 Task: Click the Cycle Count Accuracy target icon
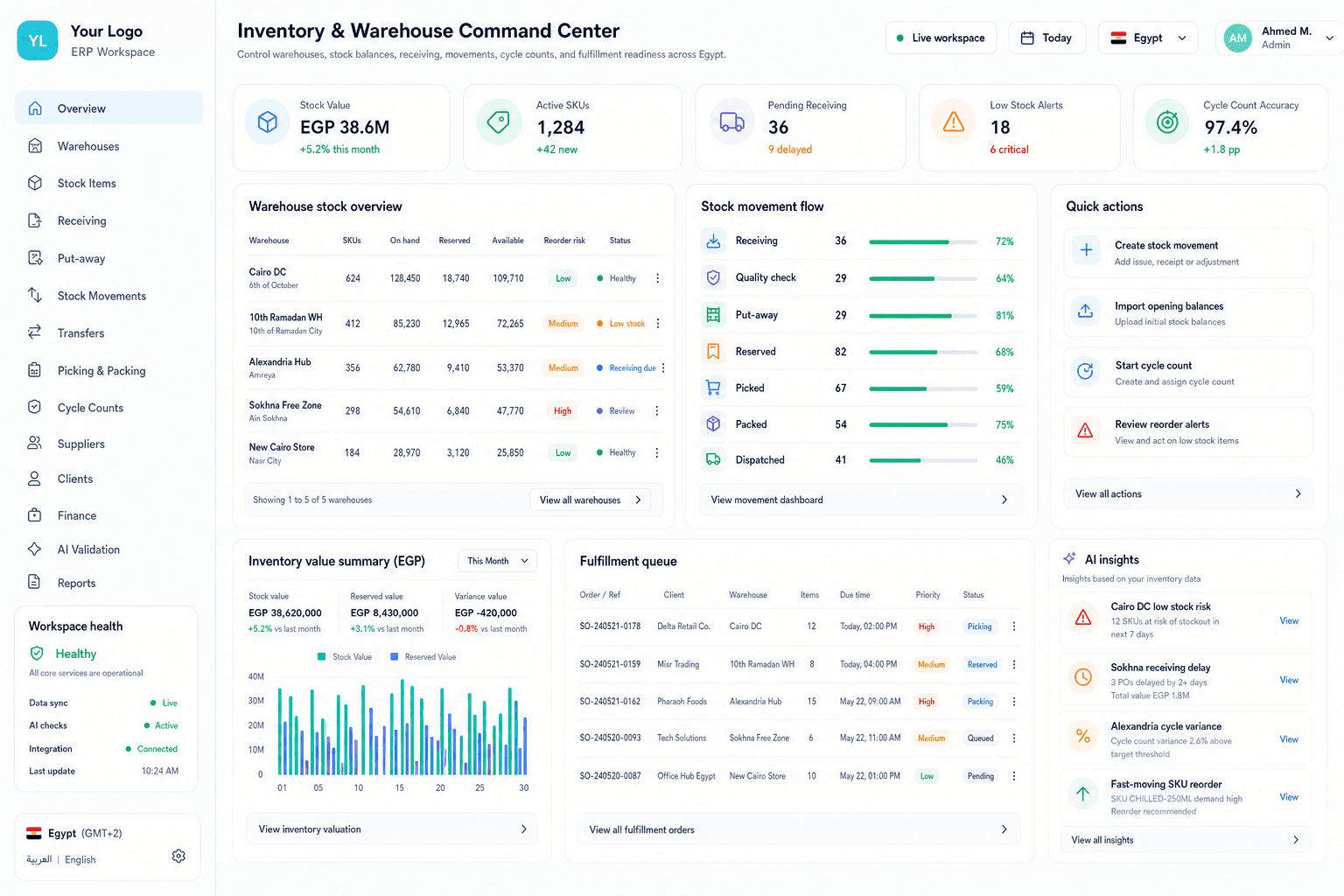click(1167, 122)
